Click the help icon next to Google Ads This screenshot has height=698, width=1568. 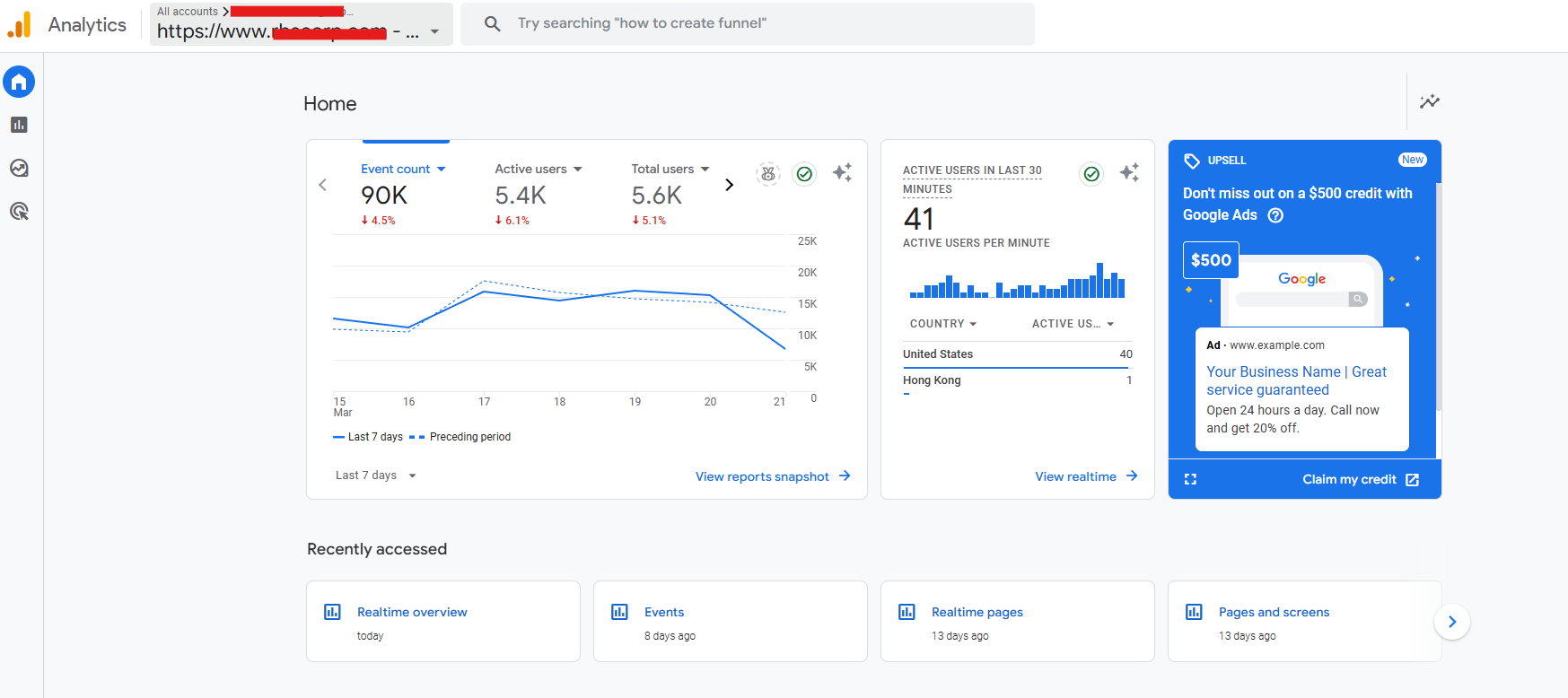tap(1275, 215)
